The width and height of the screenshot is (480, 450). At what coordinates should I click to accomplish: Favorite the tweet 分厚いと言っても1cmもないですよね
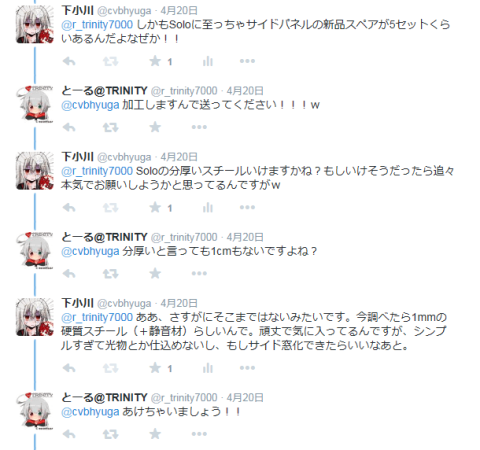point(155,274)
